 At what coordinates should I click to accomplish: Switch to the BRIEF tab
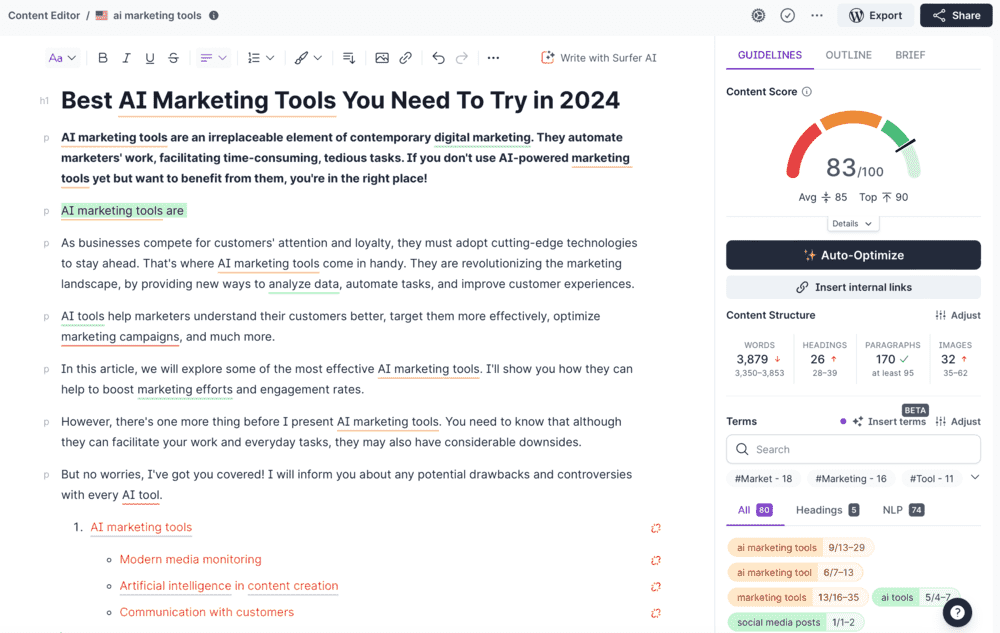pos(910,55)
